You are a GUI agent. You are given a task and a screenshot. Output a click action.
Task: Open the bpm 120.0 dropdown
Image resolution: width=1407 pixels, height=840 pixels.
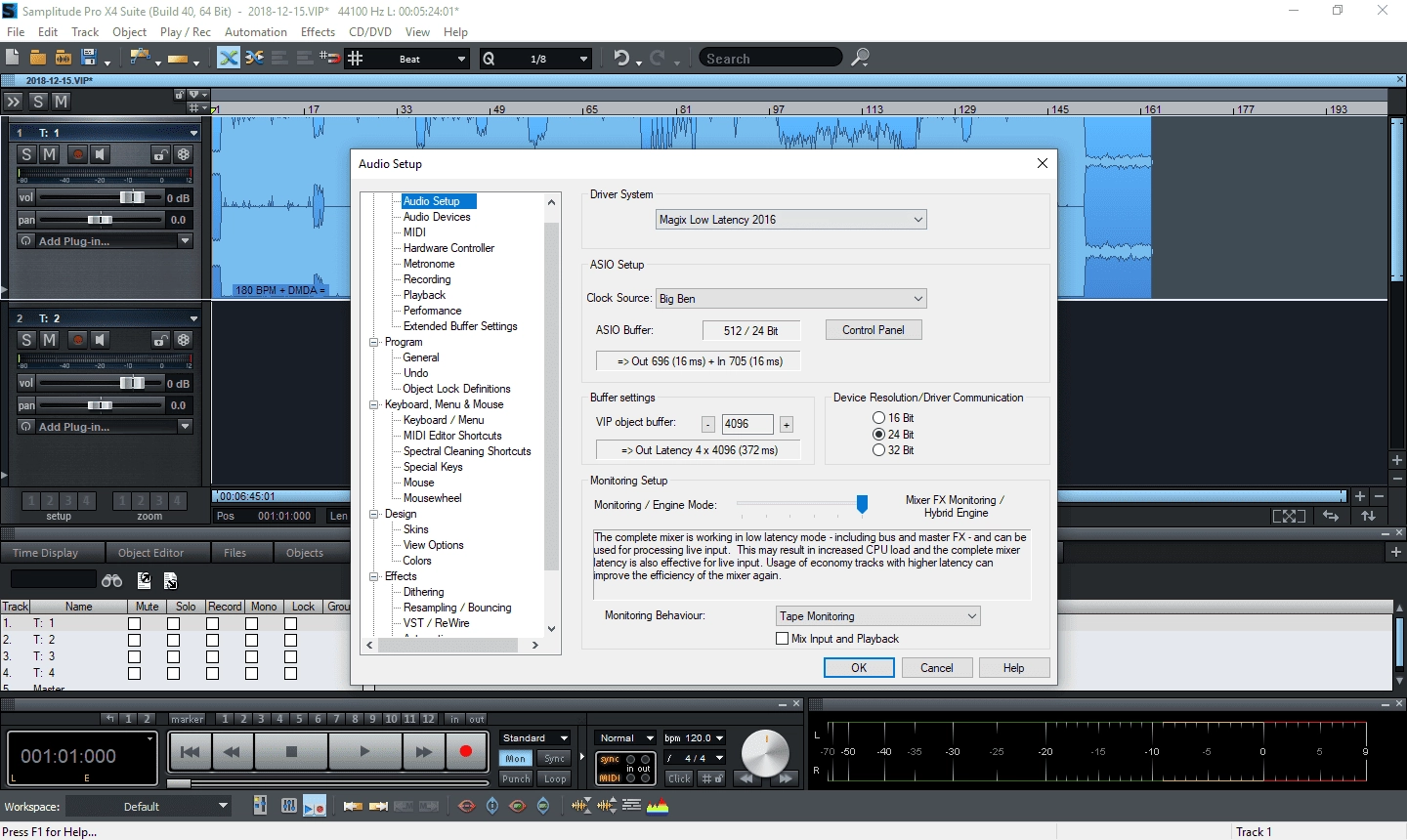pyautogui.click(x=695, y=738)
